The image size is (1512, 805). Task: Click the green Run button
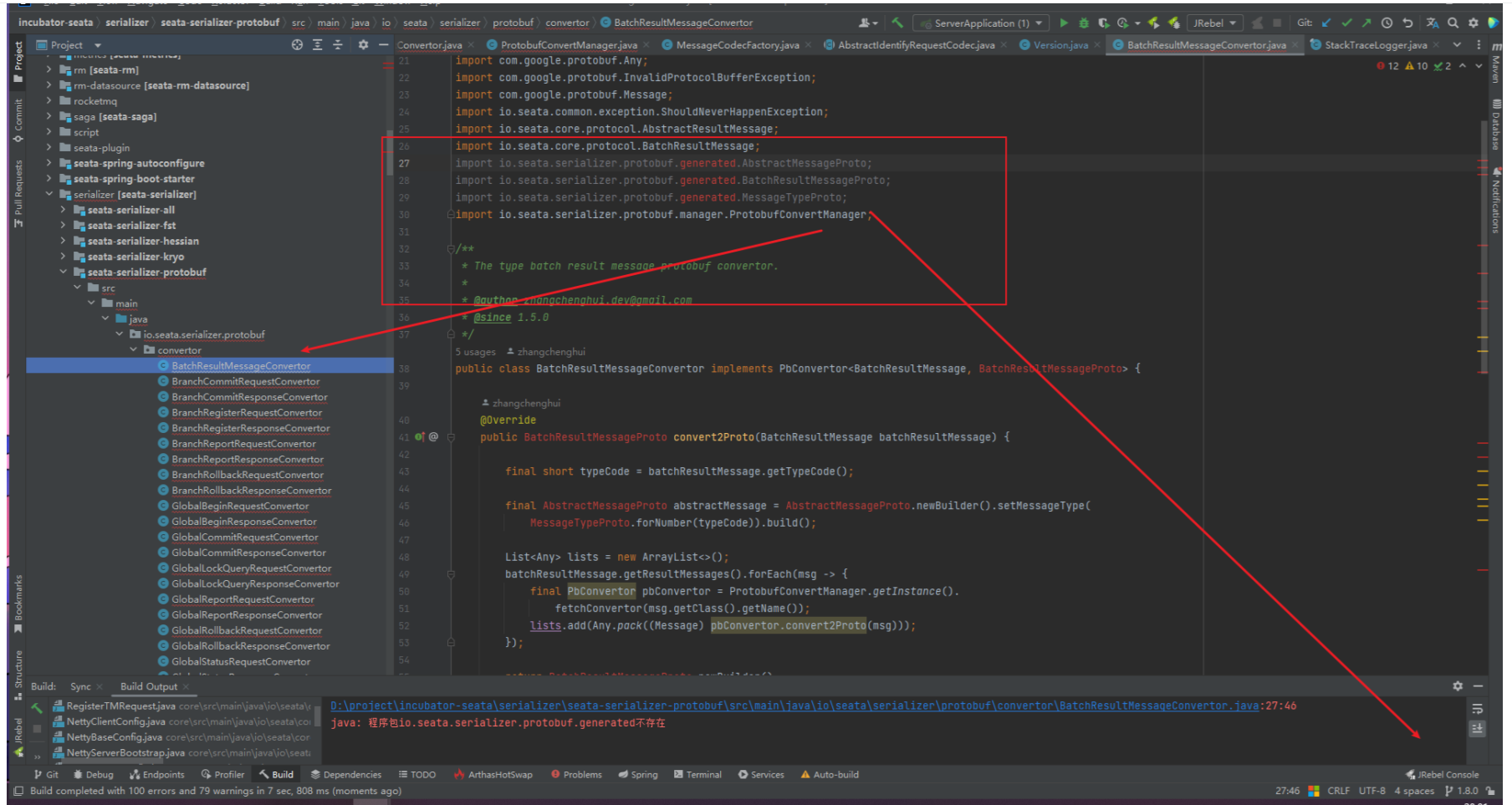point(1064,23)
